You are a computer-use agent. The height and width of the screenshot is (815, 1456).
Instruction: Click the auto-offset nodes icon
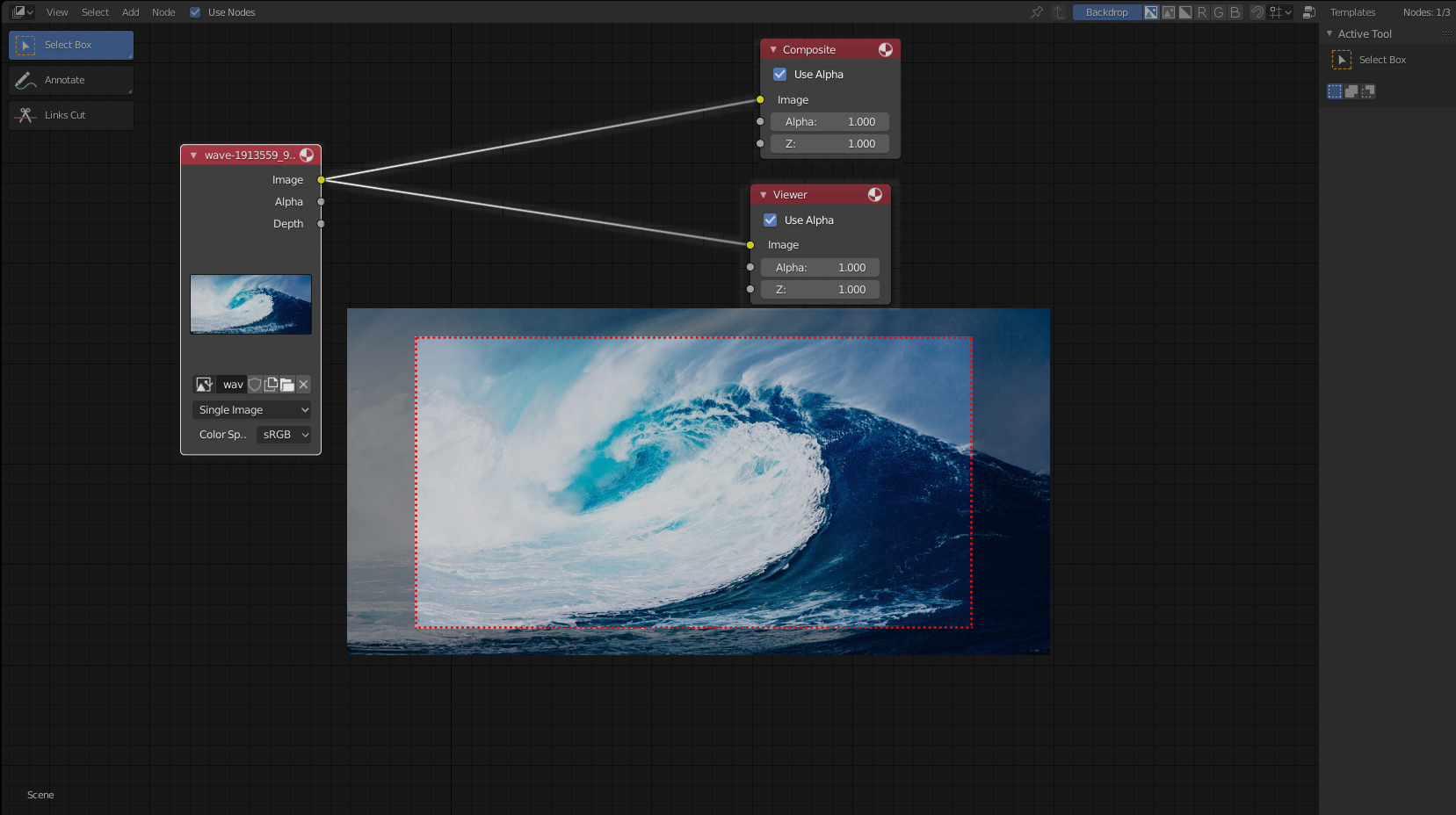click(1308, 12)
